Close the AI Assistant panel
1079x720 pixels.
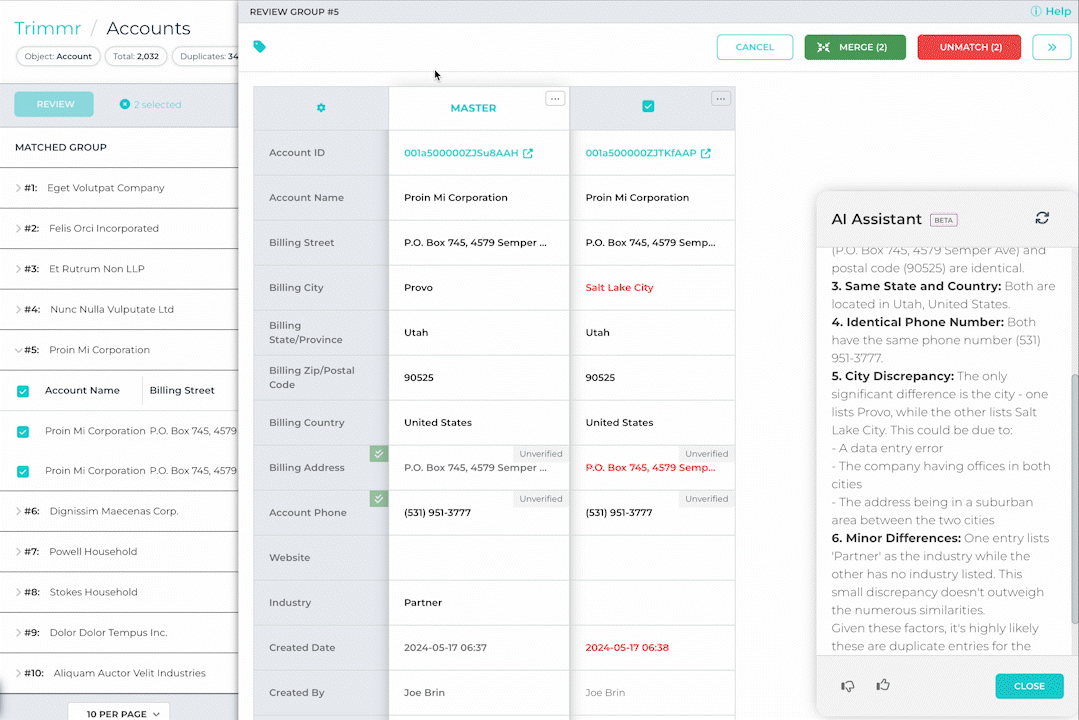click(1029, 685)
